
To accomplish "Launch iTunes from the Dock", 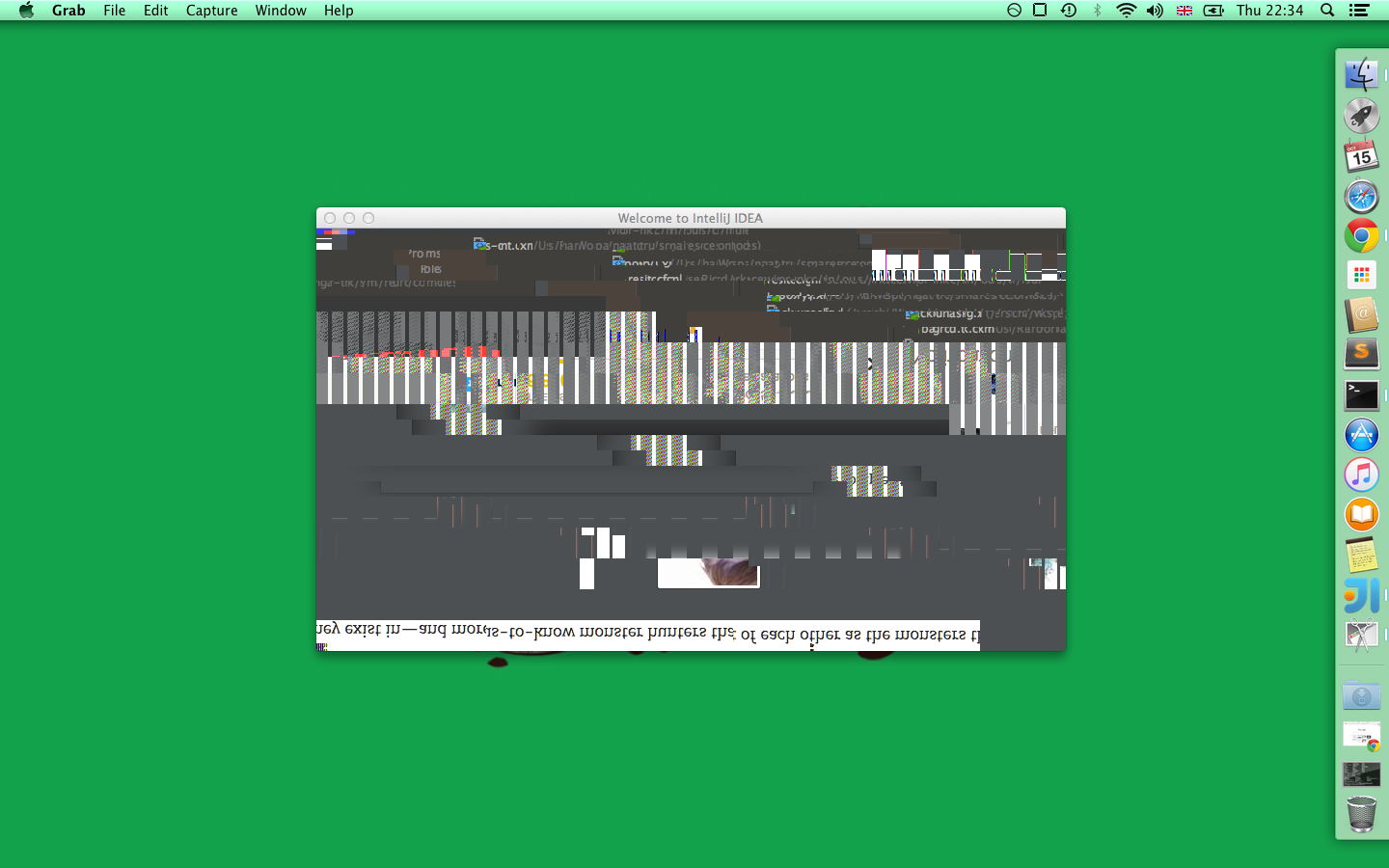I will [x=1361, y=475].
